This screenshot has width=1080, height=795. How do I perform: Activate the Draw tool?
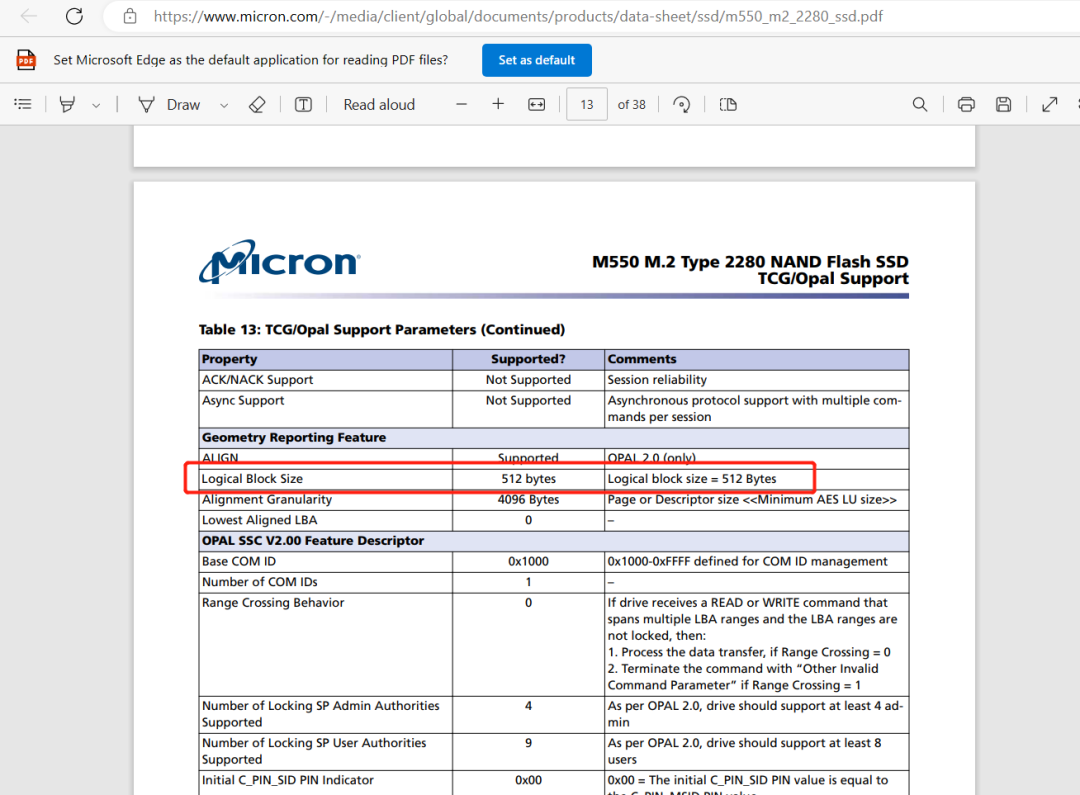169,104
